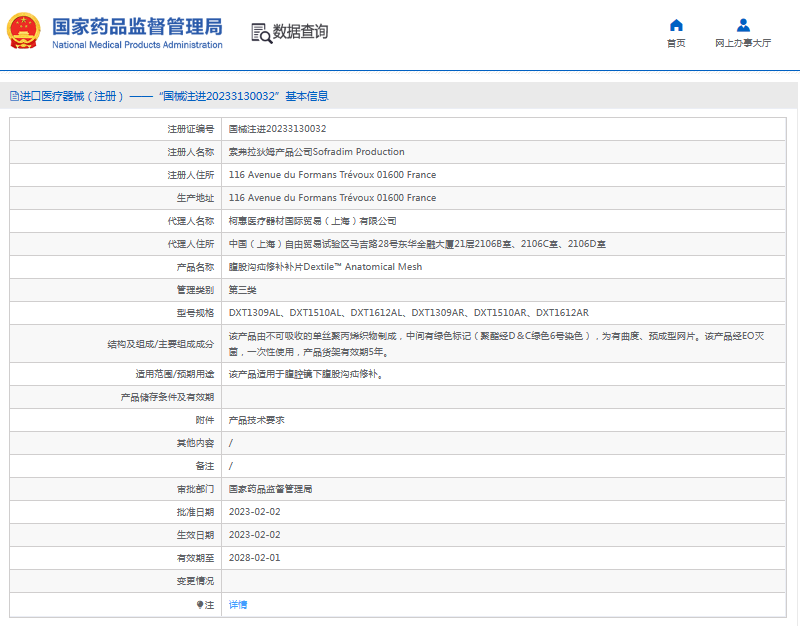Image resolution: width=800 pixels, height=626 pixels.
Task: Click the 首页 home icon
Action: (675, 25)
